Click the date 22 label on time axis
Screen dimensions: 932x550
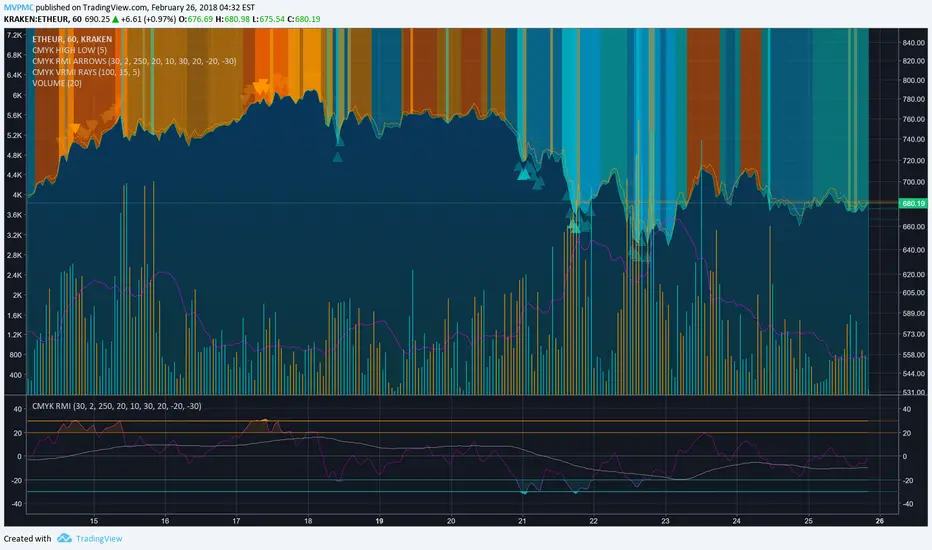click(593, 521)
